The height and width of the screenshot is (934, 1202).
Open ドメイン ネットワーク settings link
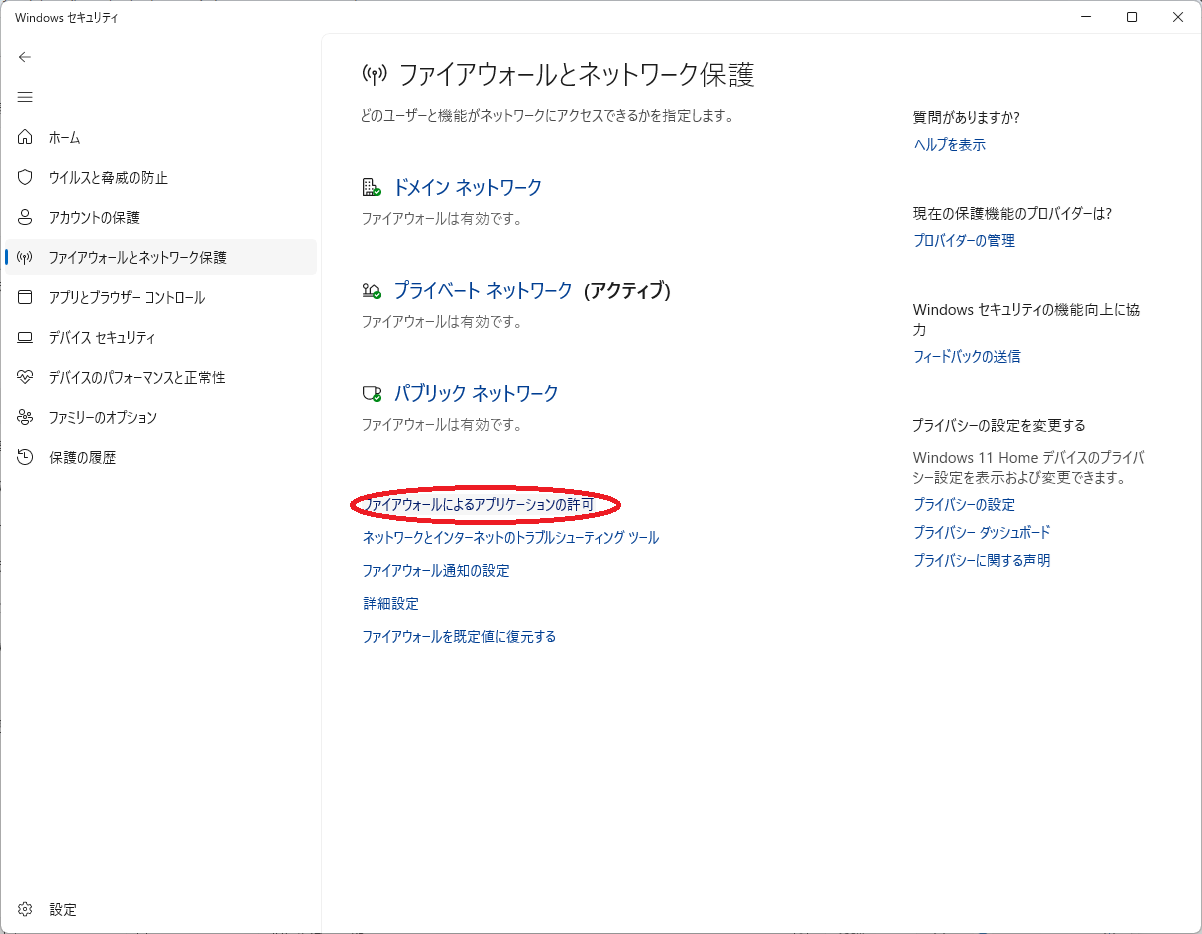coord(467,187)
